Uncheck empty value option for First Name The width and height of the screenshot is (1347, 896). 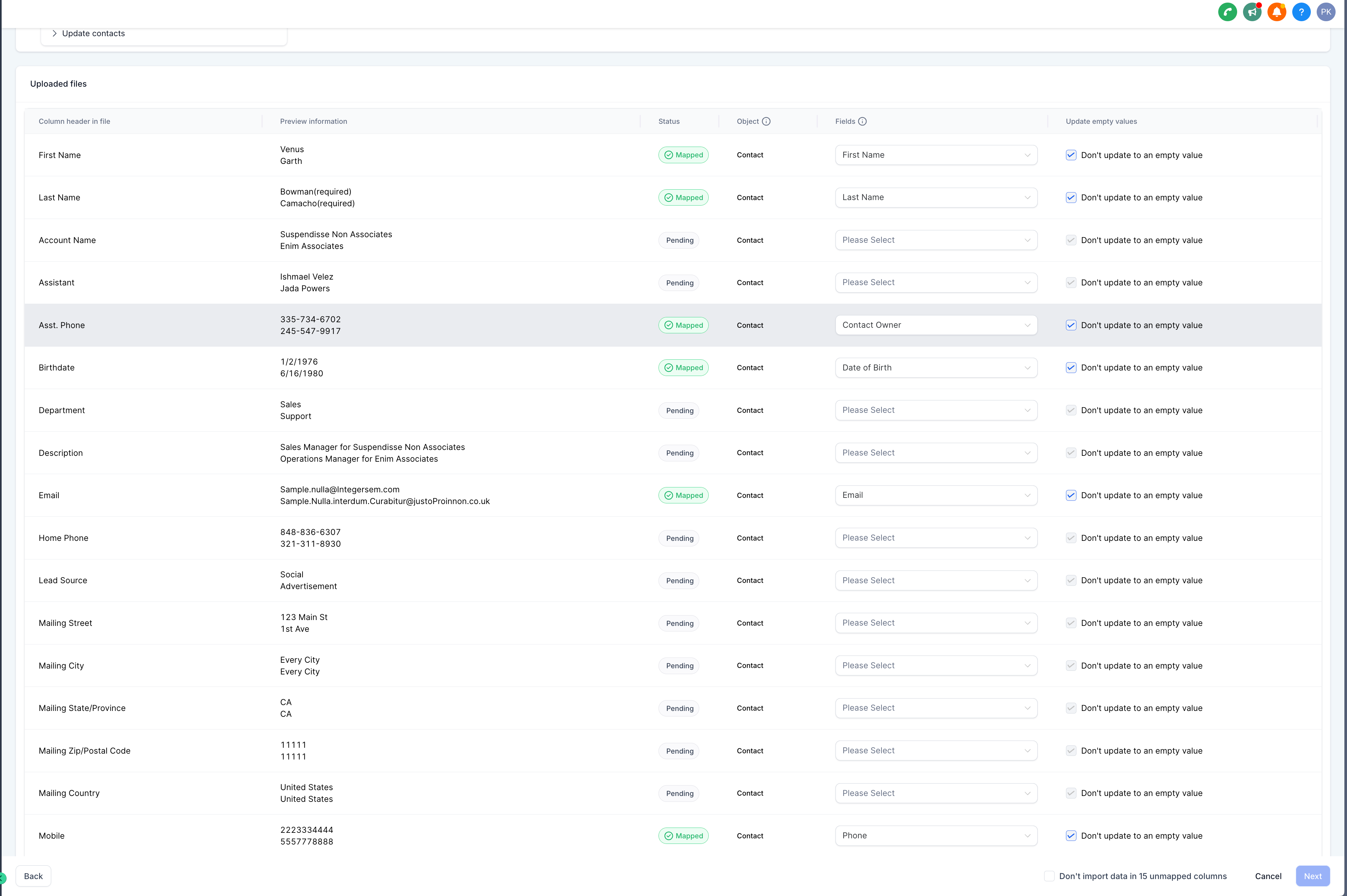click(1071, 155)
